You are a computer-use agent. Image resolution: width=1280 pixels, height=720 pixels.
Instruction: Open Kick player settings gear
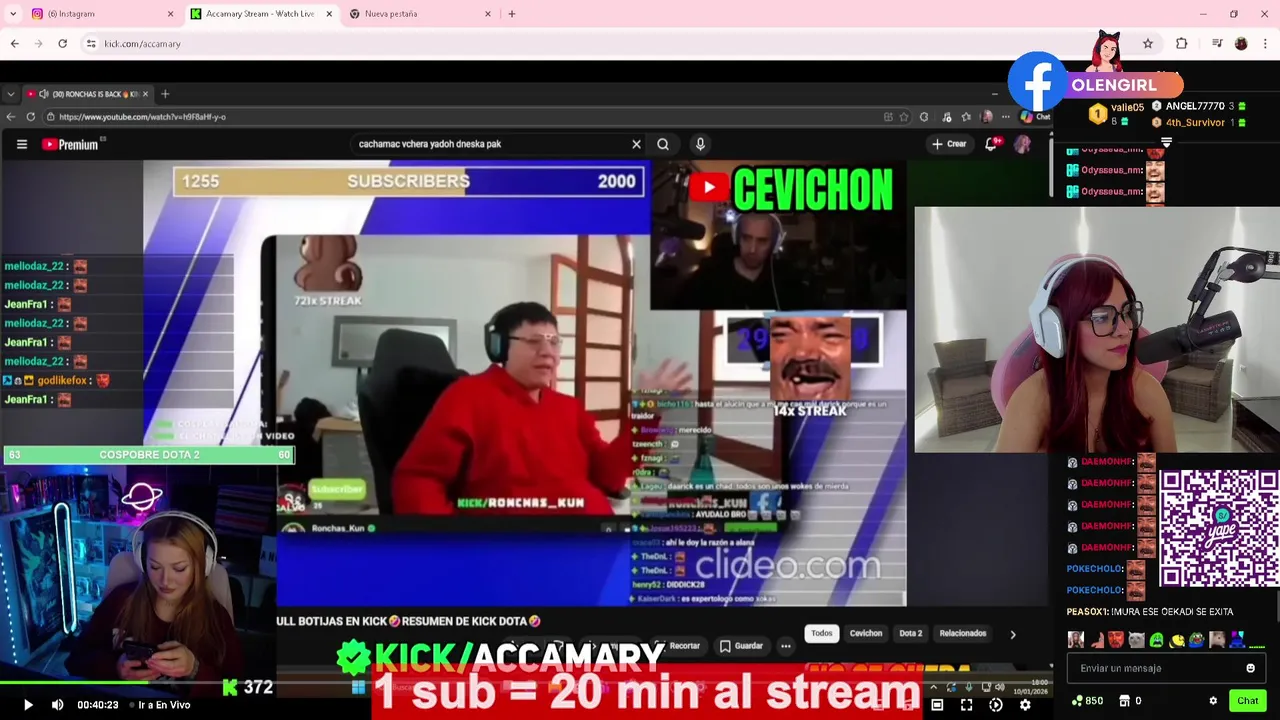point(1025,705)
